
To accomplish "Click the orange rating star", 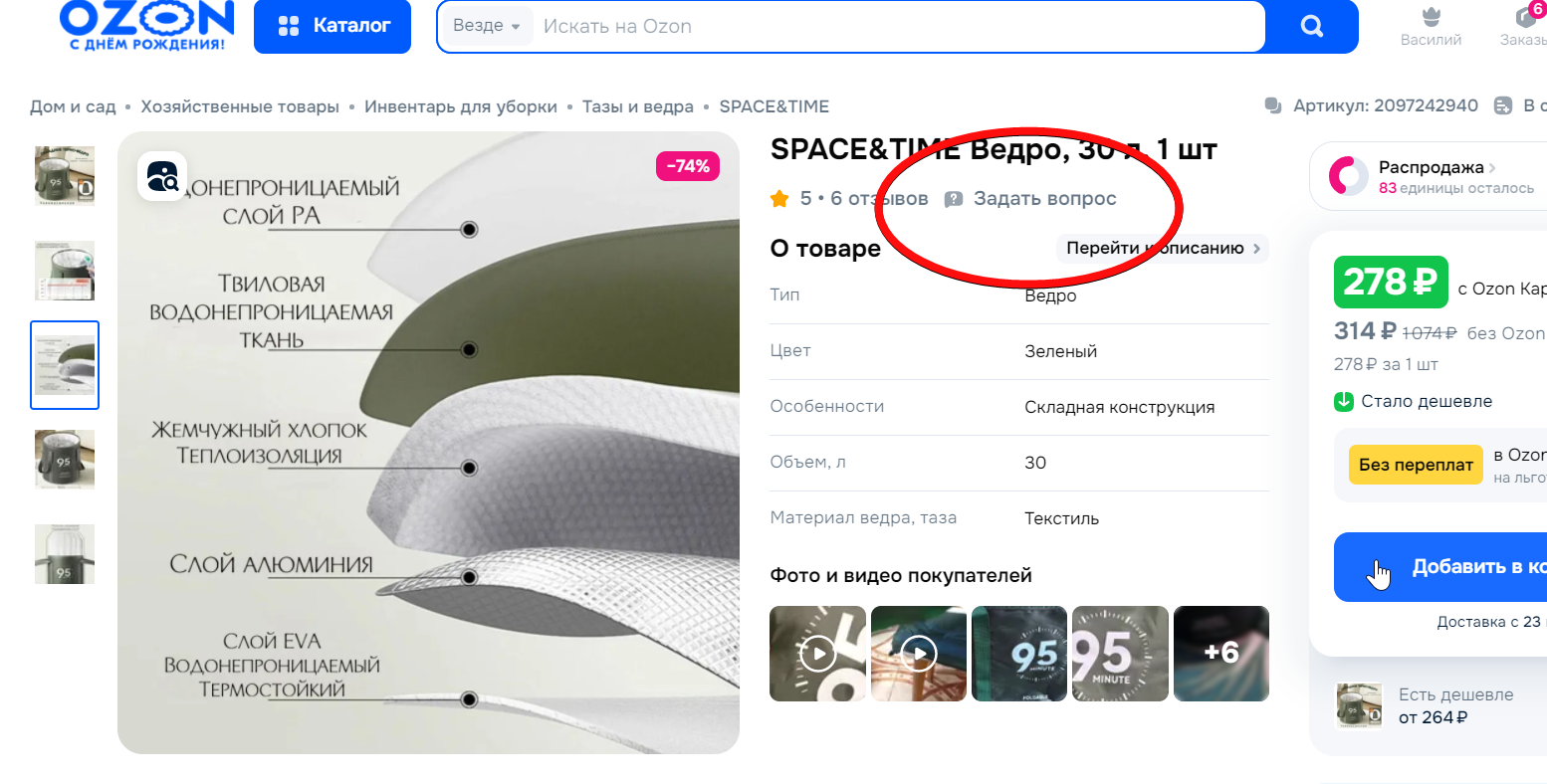I will pos(779,199).
